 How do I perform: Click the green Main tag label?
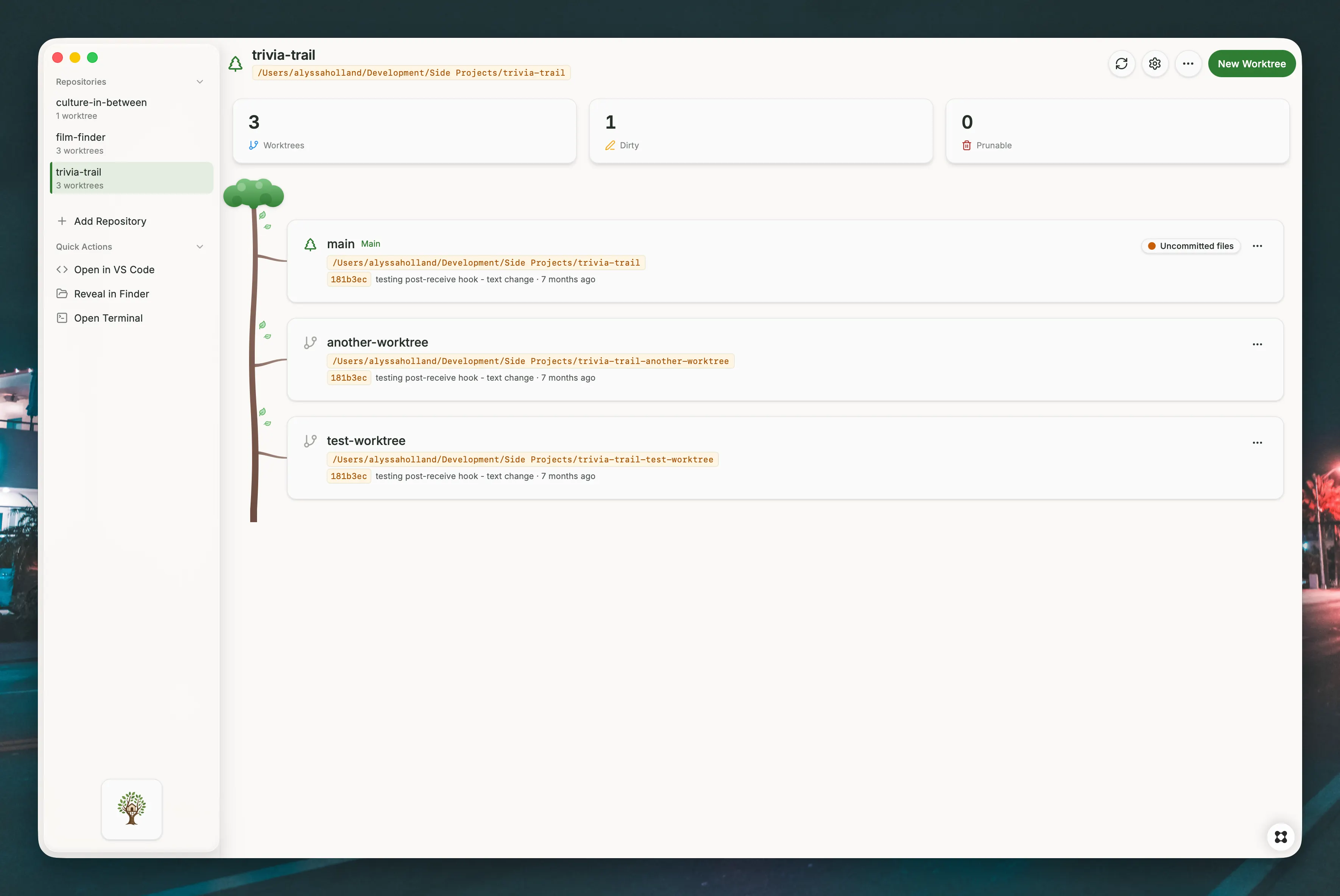371,244
